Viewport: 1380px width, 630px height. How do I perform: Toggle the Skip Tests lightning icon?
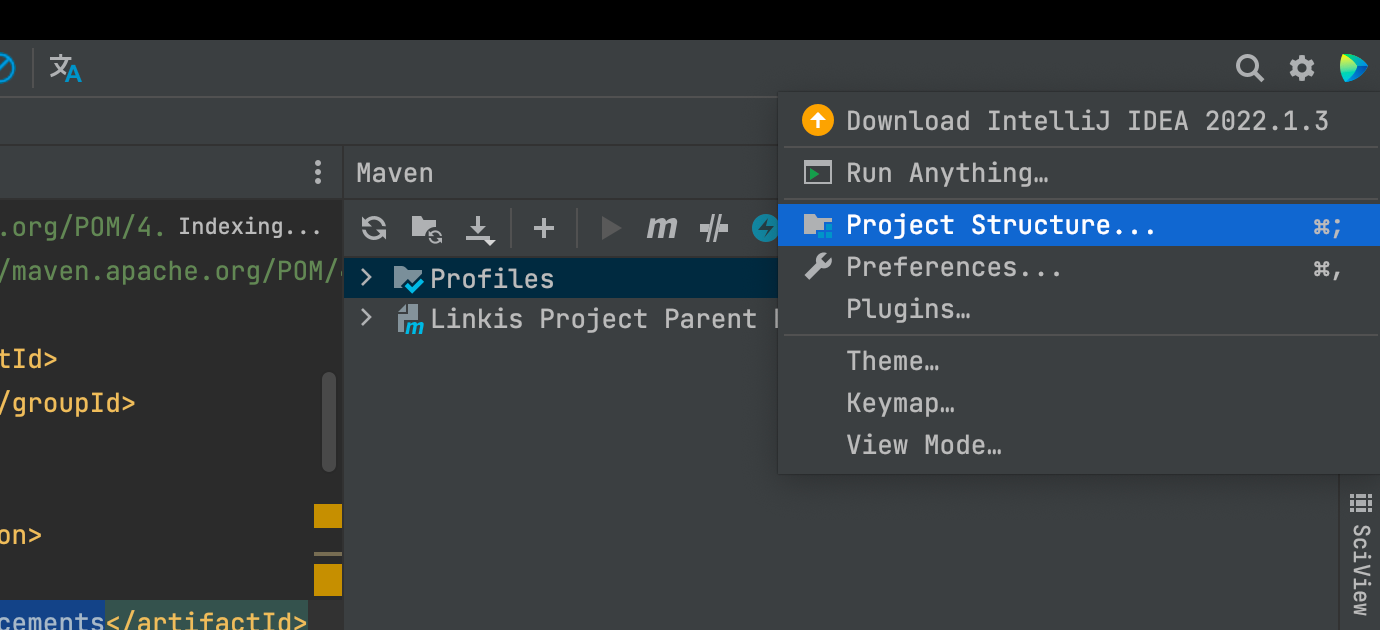click(x=765, y=229)
